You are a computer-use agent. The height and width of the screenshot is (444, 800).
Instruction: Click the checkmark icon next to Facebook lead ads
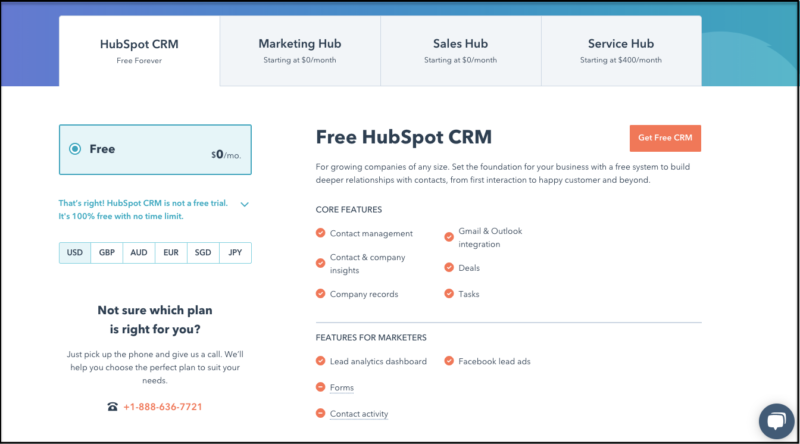click(x=449, y=361)
